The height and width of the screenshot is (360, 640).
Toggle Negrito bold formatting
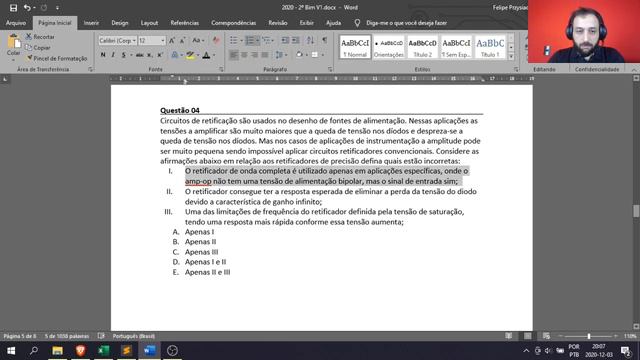(103, 55)
